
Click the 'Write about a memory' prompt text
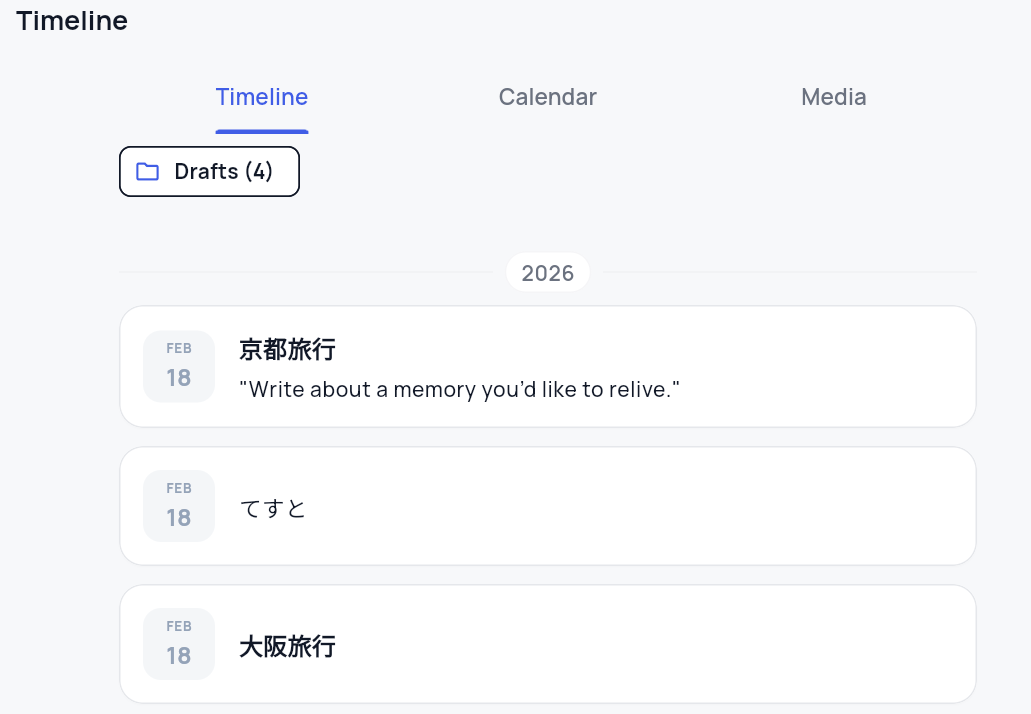click(459, 389)
